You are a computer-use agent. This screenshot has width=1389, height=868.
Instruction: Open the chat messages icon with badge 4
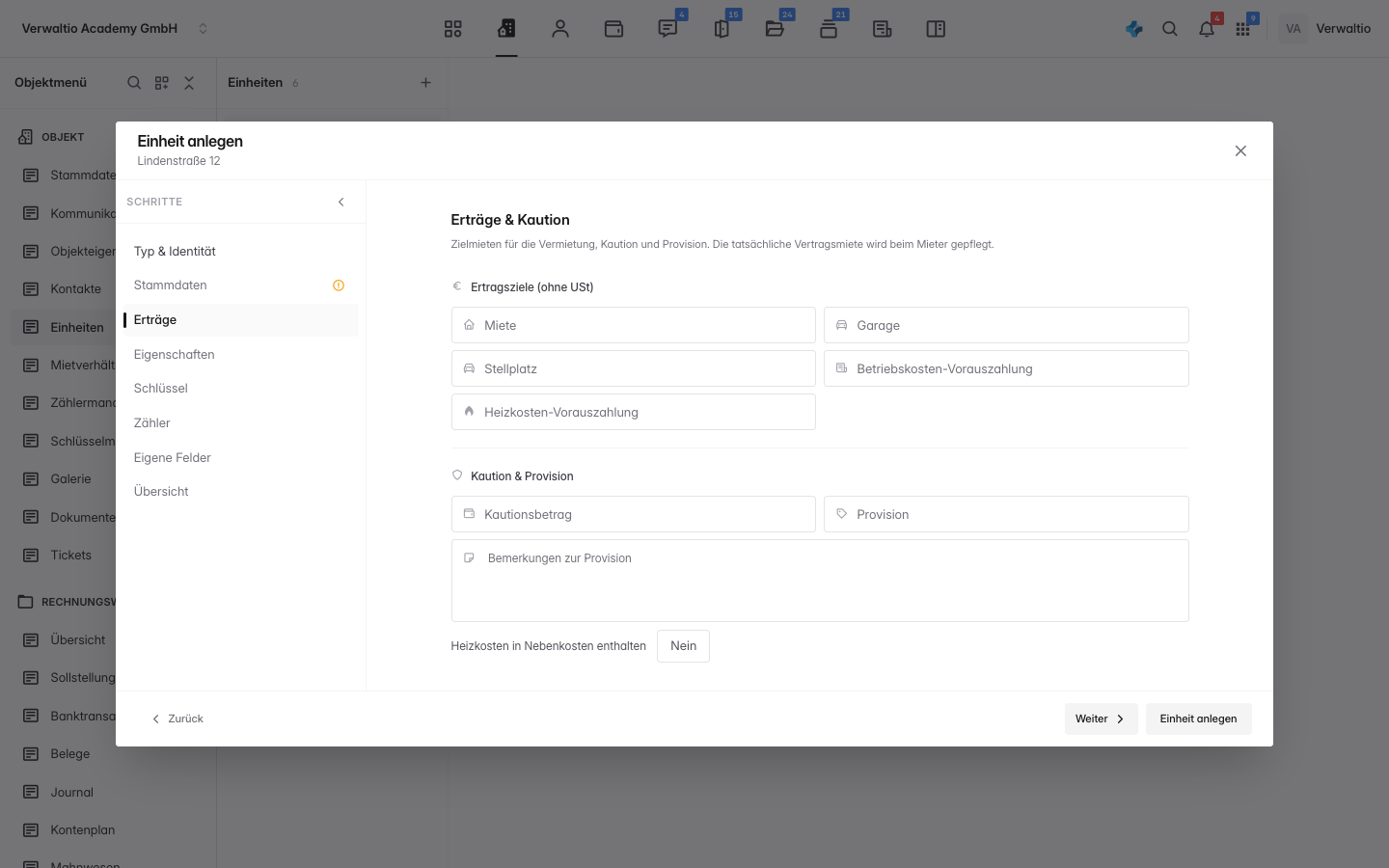[667, 29]
